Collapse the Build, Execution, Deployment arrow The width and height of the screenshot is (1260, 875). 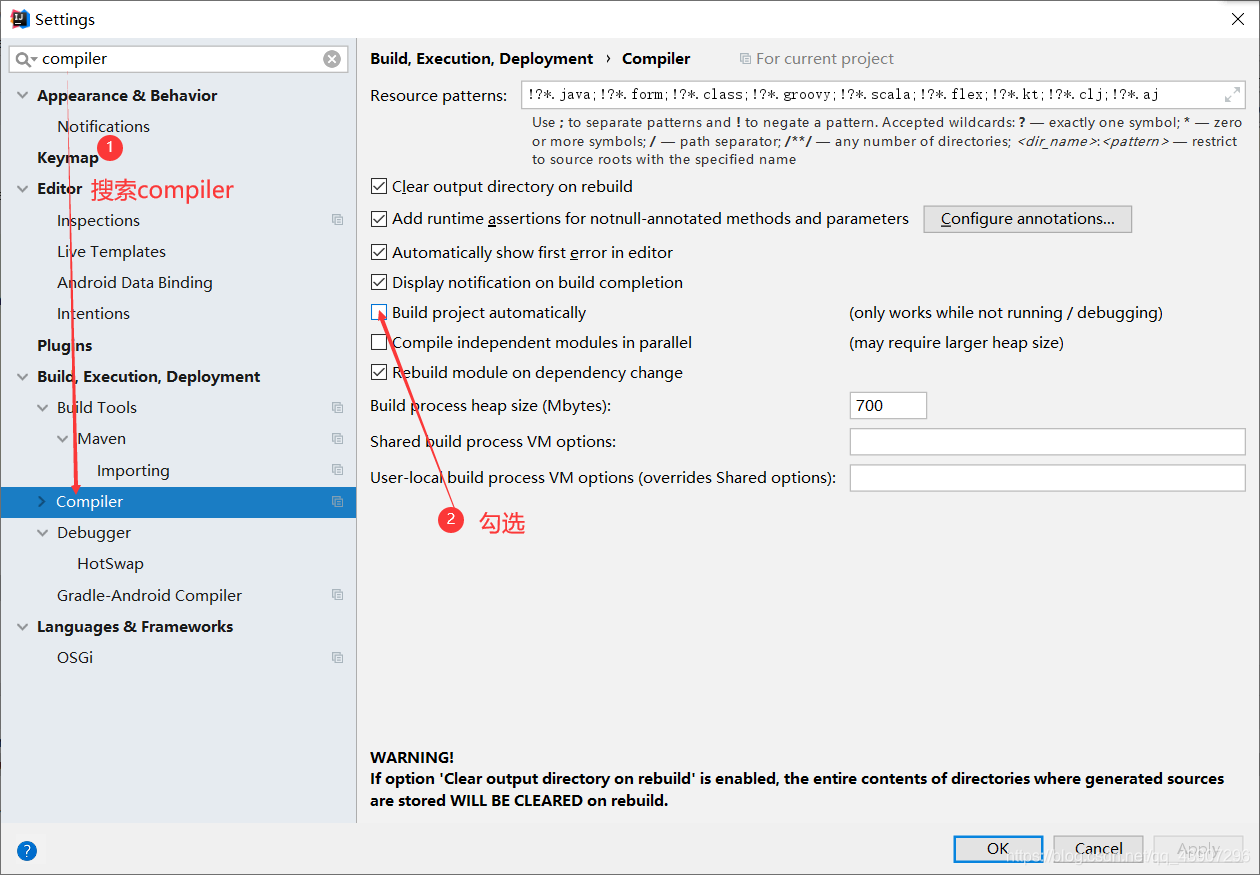pyautogui.click(x=22, y=376)
